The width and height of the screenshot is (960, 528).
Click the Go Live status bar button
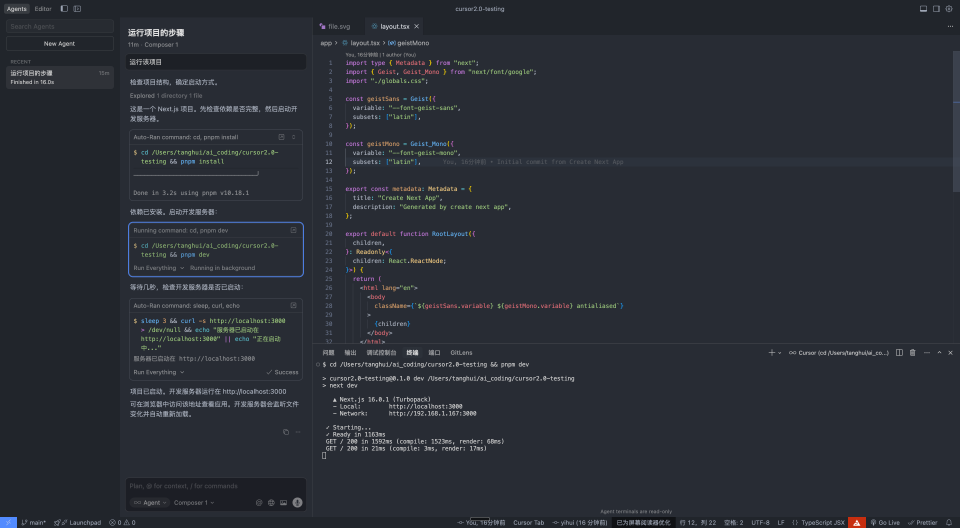[885, 522]
